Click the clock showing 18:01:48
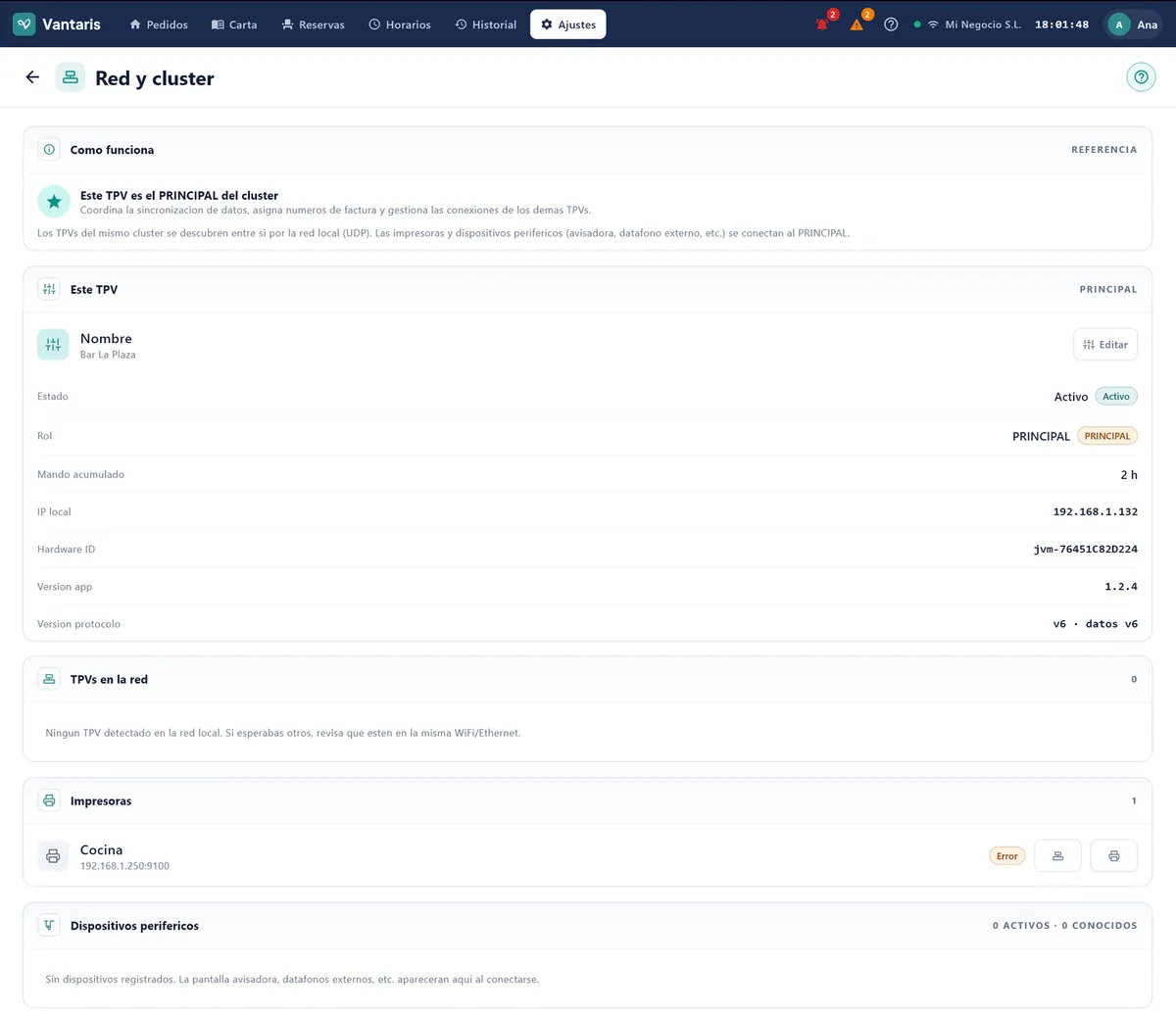This screenshot has width=1176, height=1014. click(x=1062, y=24)
